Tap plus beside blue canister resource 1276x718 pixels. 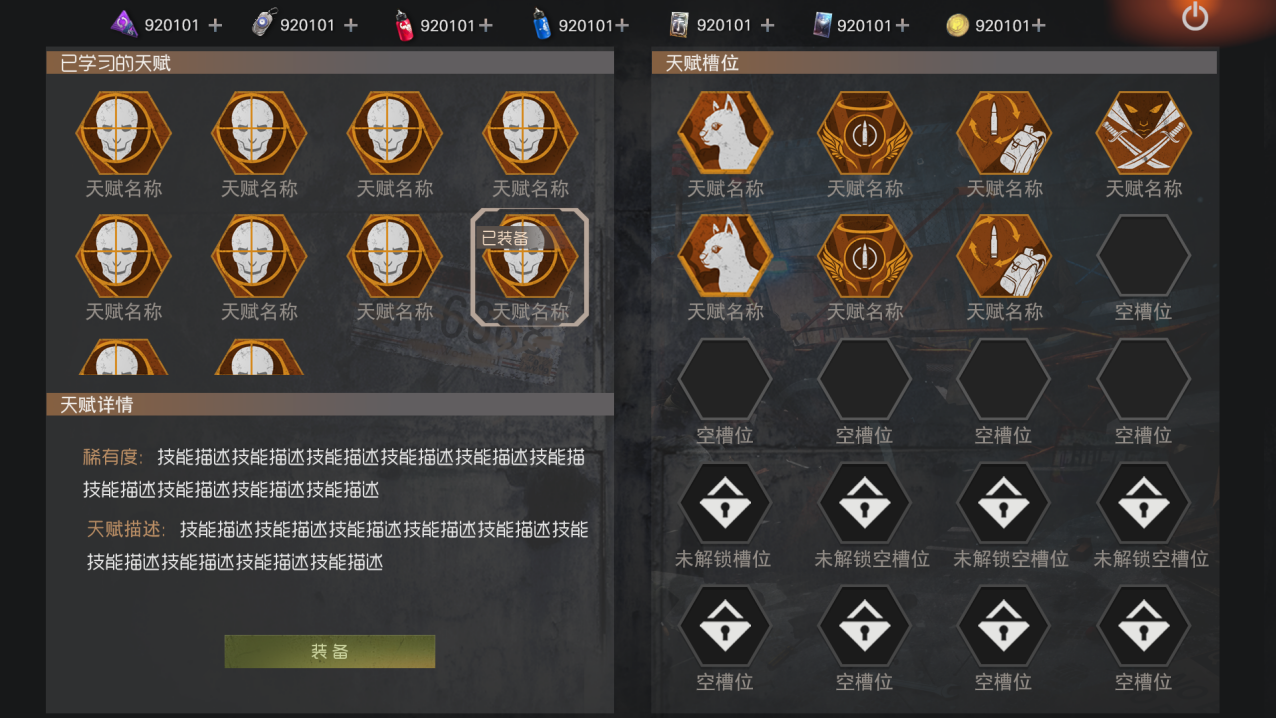click(x=621, y=25)
